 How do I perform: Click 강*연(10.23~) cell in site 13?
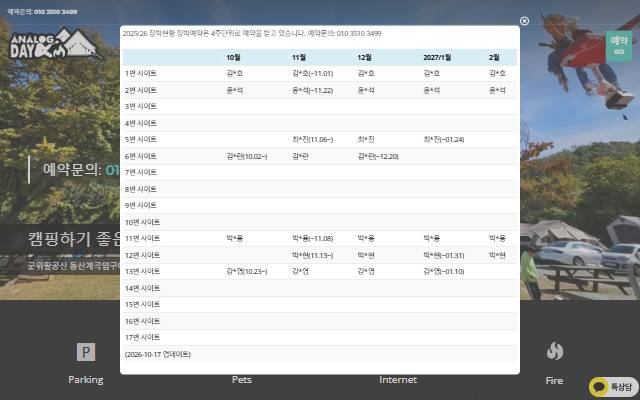click(247, 271)
